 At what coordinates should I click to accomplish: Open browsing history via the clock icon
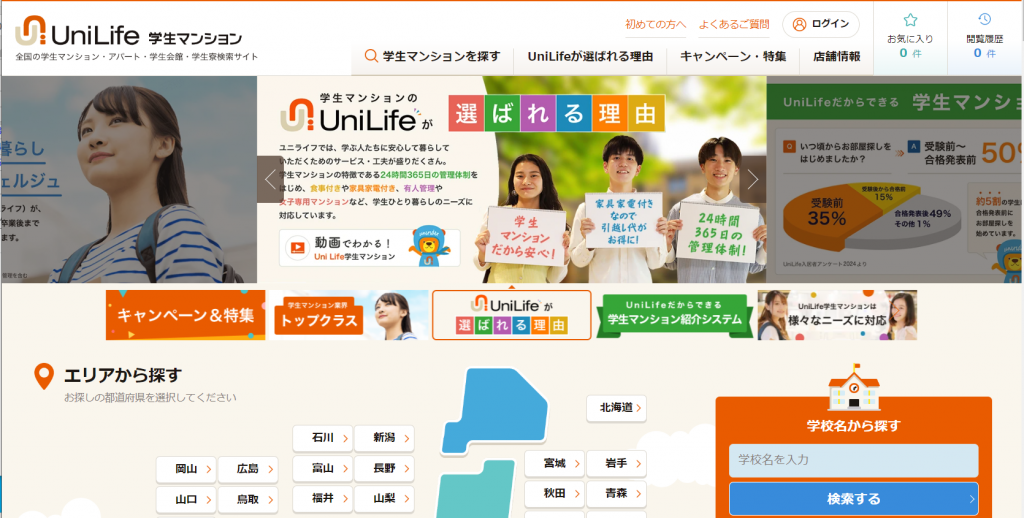click(985, 19)
